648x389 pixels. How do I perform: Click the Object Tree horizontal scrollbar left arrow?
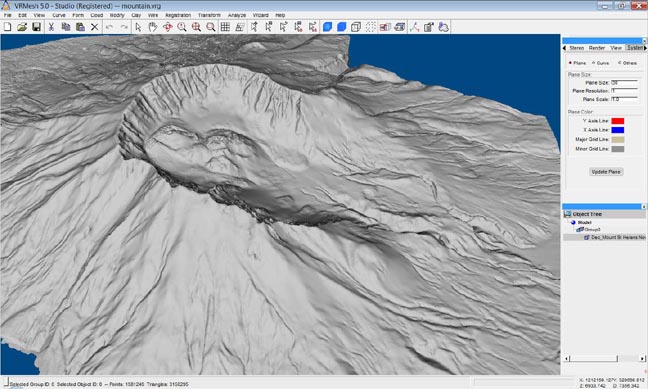567,358
